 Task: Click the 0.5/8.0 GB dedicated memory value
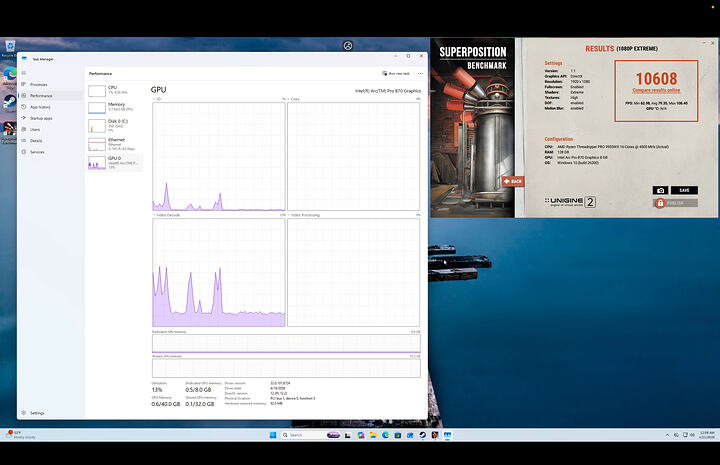[198, 390]
